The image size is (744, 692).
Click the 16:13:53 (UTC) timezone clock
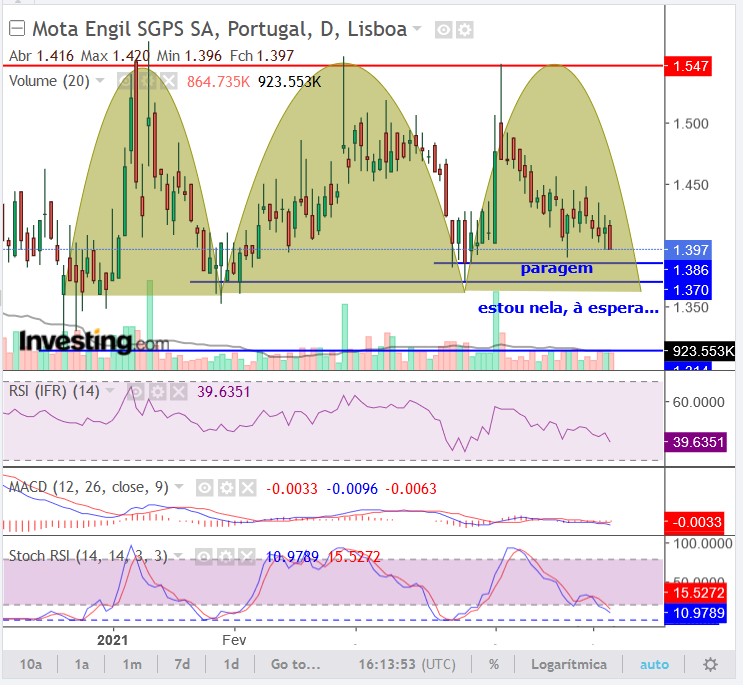(x=407, y=664)
